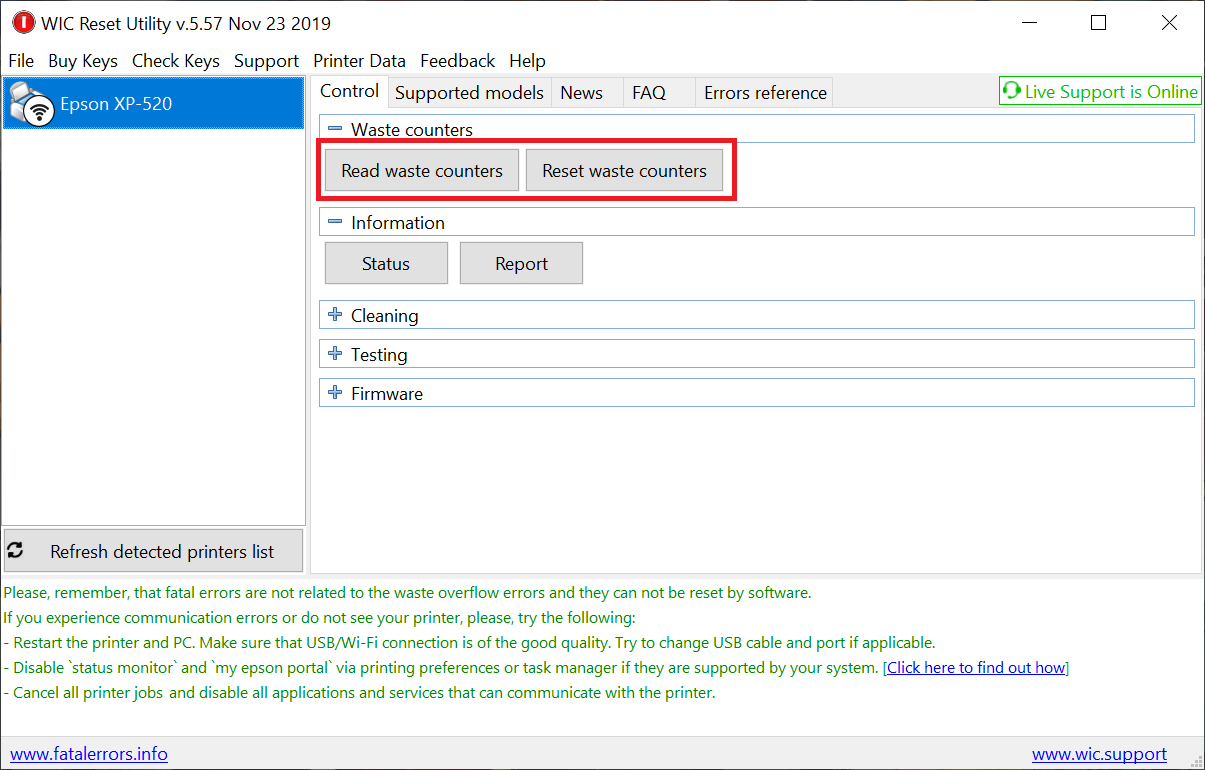Click Live Support is Online button
Screen dimensions: 1205x770
(x=1101, y=91)
